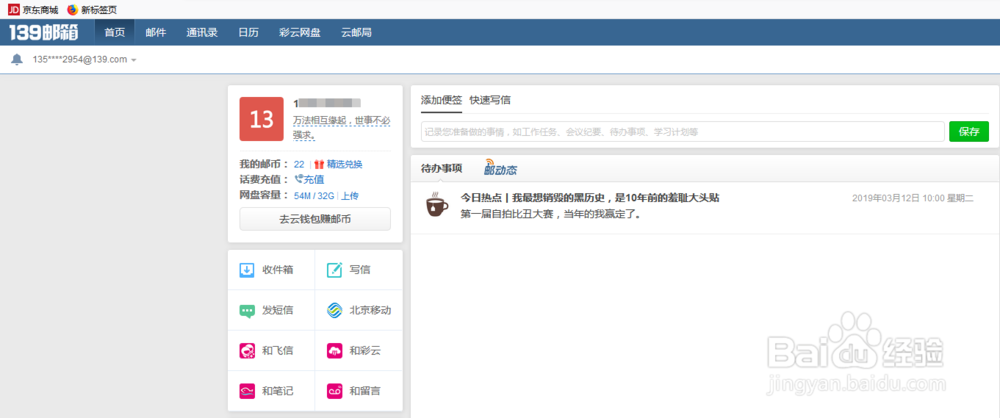Click the 邮币 count 22 link
The width and height of the screenshot is (1000, 418).
pos(299,164)
